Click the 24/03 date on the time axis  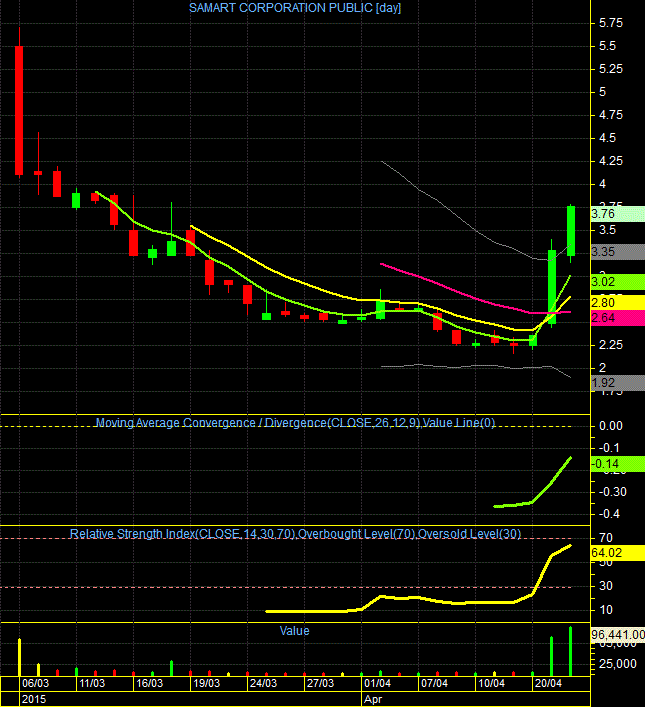coord(263,683)
